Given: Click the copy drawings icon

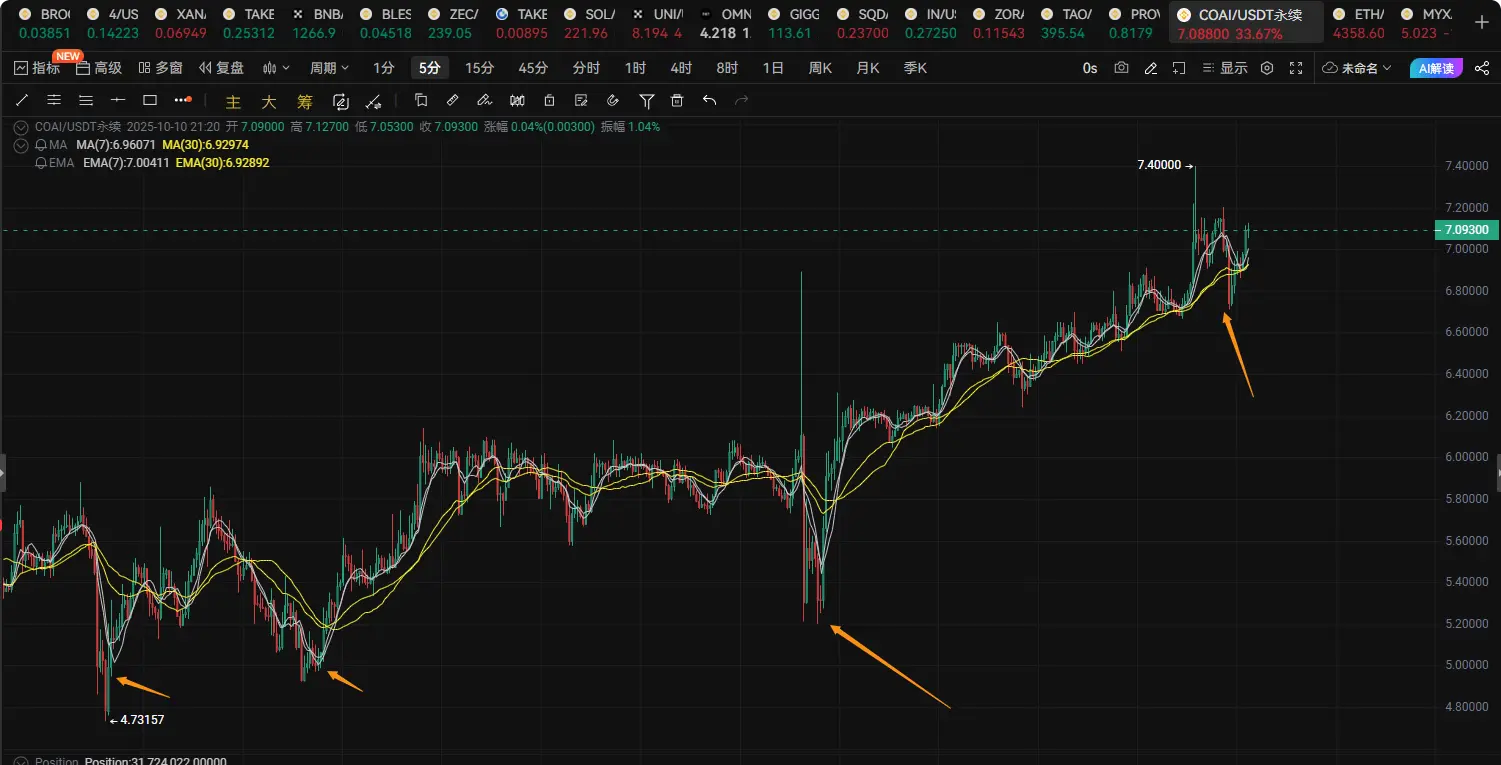Looking at the screenshot, I should coord(421,100).
